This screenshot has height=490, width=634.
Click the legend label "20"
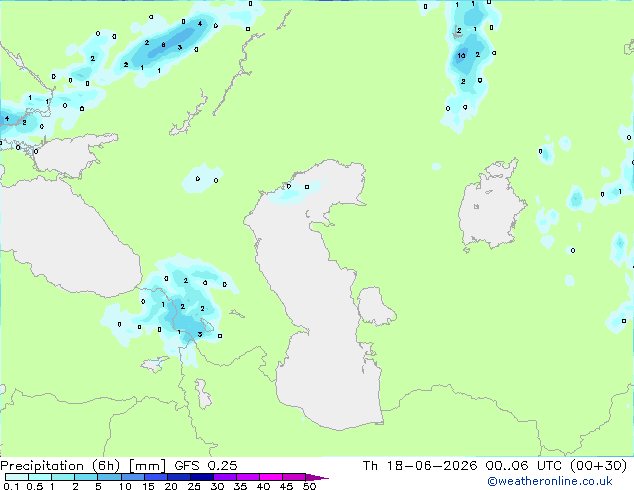point(171,486)
